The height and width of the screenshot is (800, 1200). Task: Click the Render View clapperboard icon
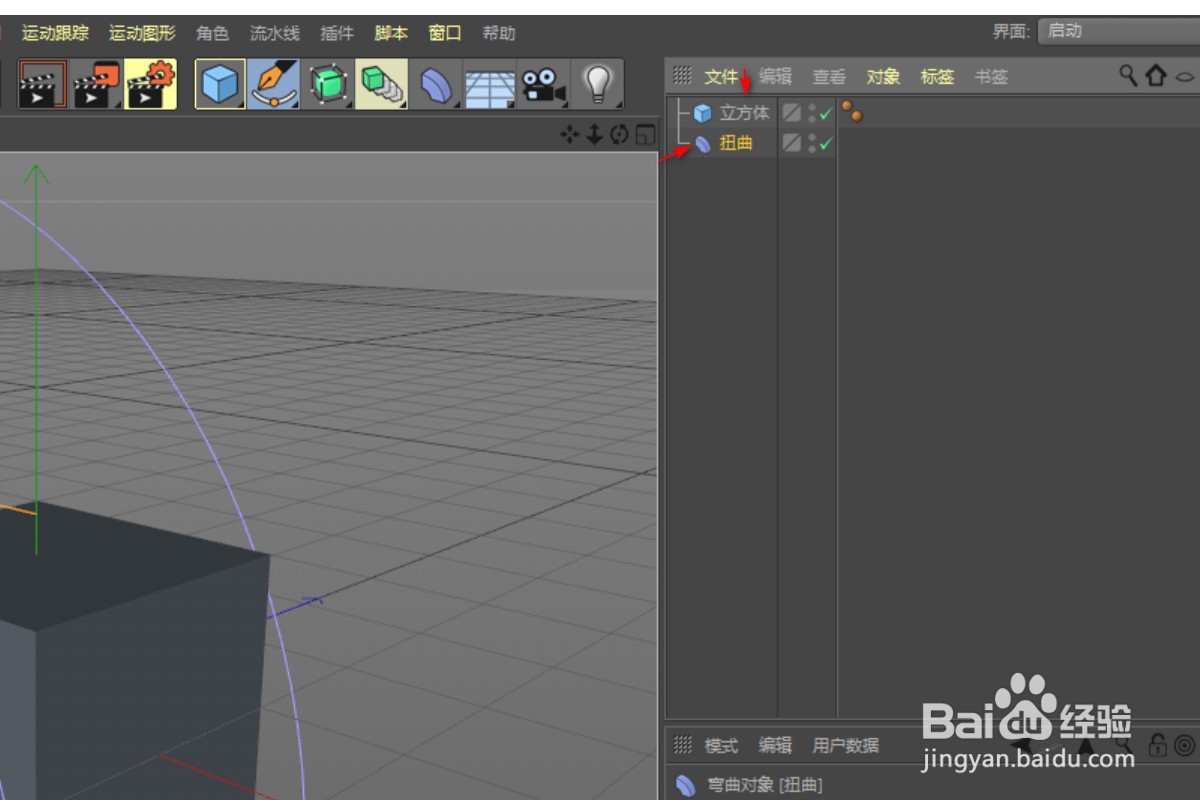(x=42, y=84)
